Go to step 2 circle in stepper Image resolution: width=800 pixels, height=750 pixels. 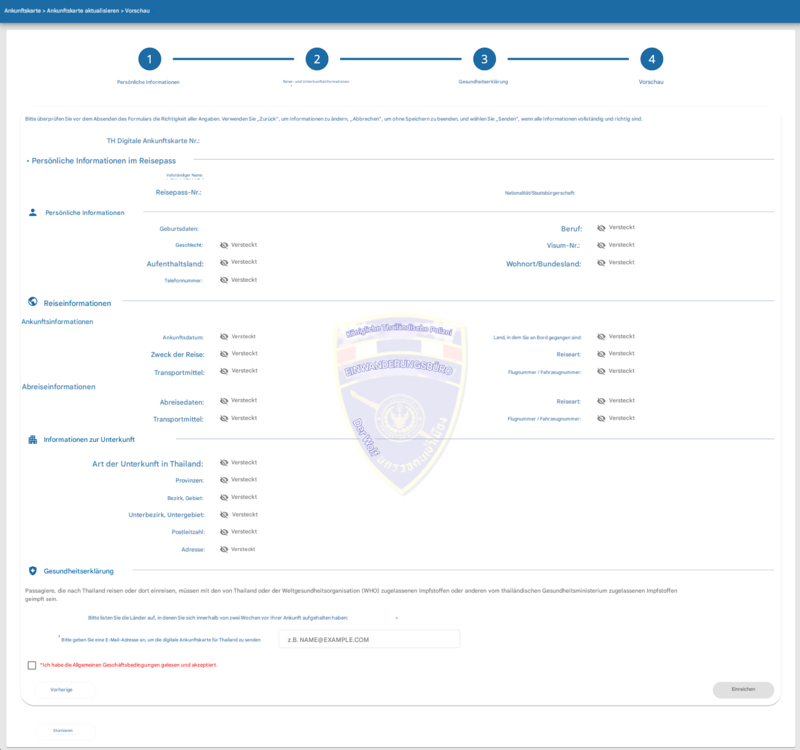(x=317, y=59)
